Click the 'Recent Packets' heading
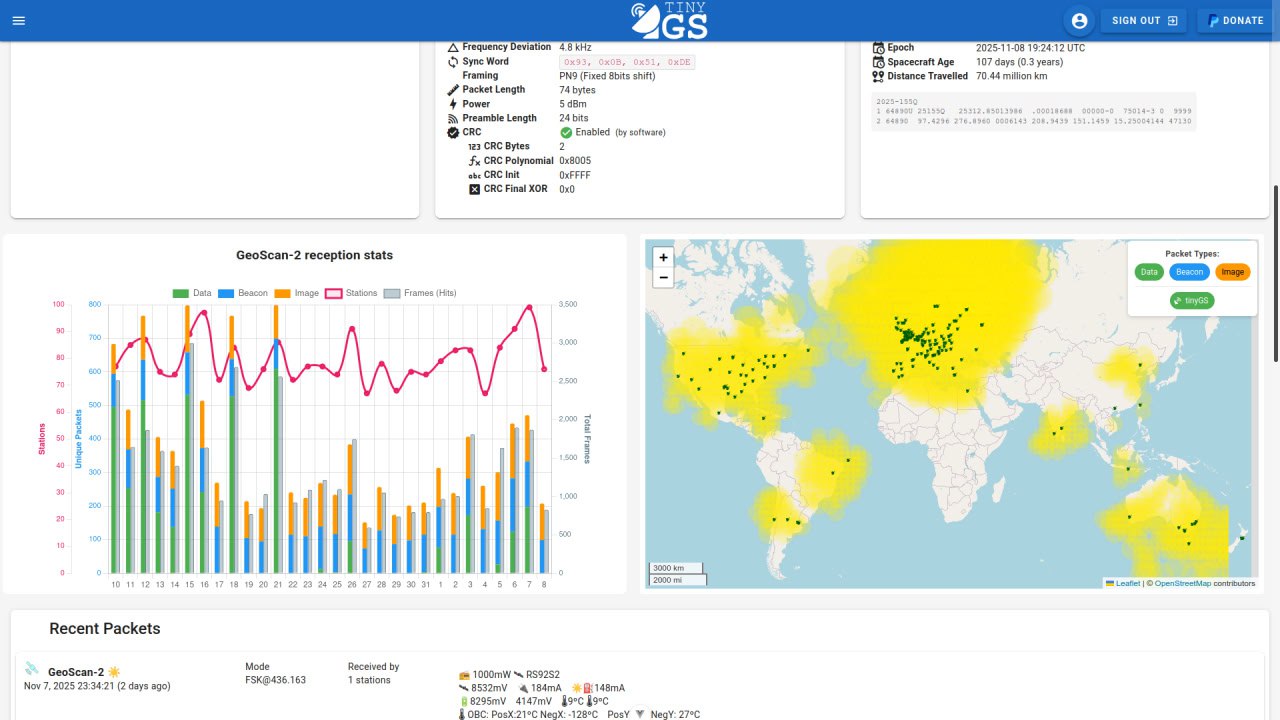Viewport: 1280px width, 720px height. click(x=105, y=629)
